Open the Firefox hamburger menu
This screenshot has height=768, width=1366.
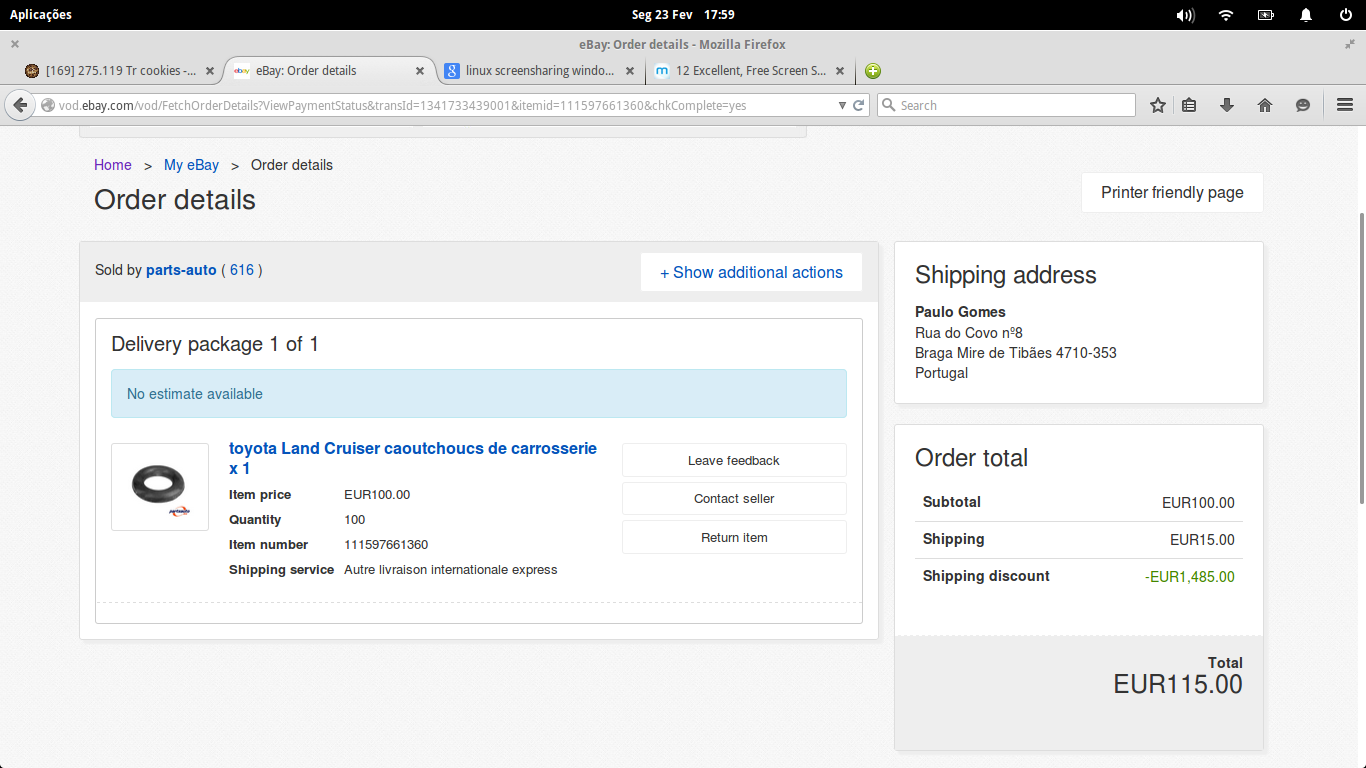pyautogui.click(x=1345, y=105)
